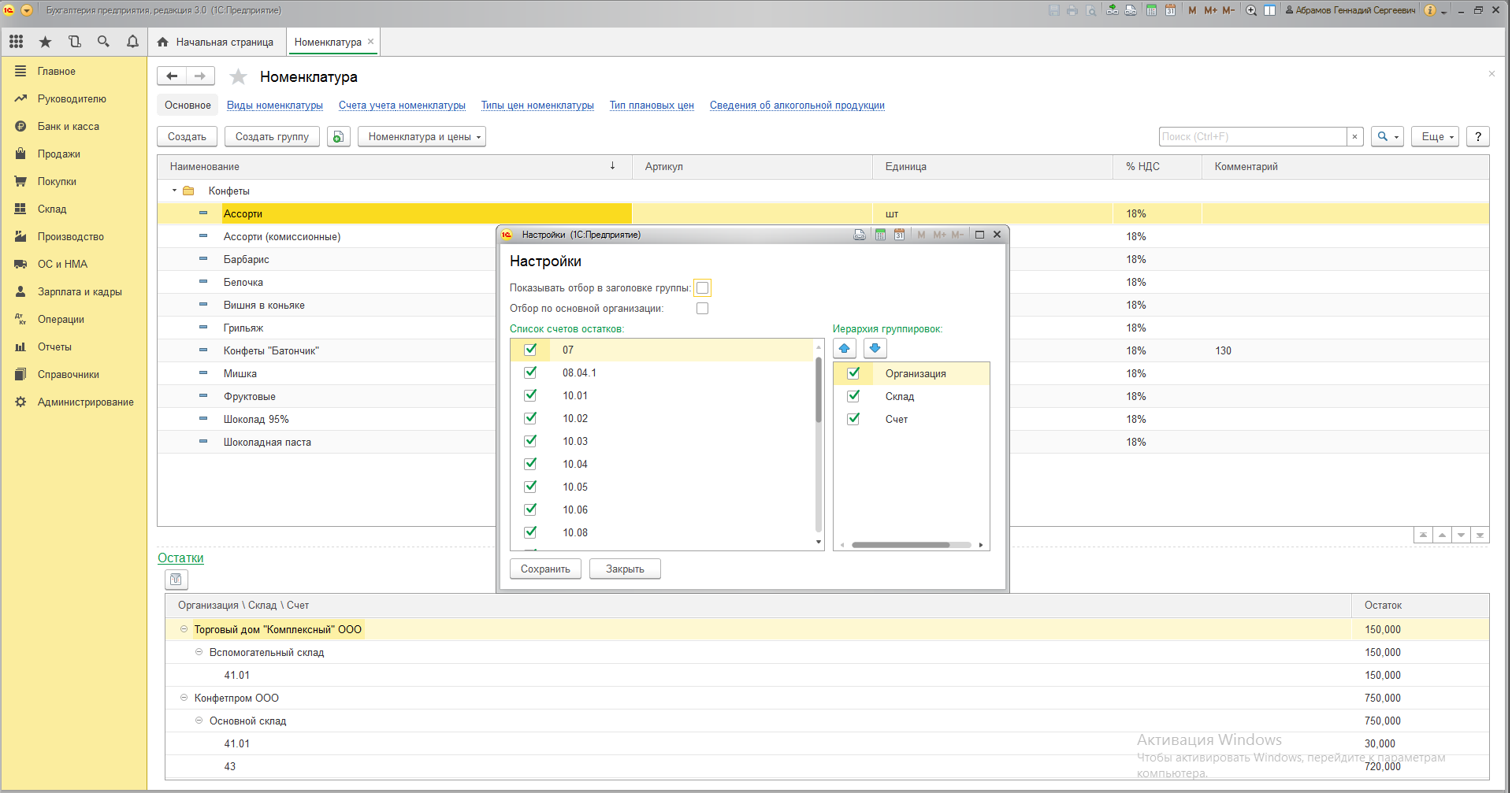
Task: Click Создать группу button
Action: pos(272,136)
